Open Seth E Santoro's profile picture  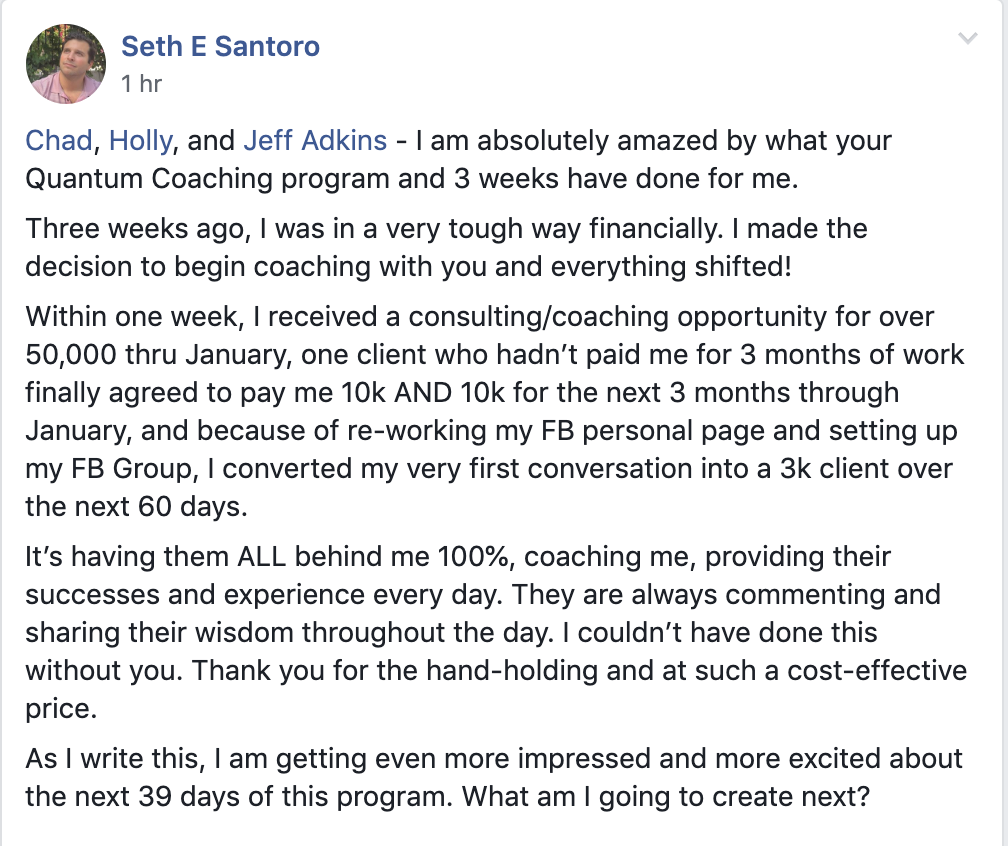coord(66,64)
